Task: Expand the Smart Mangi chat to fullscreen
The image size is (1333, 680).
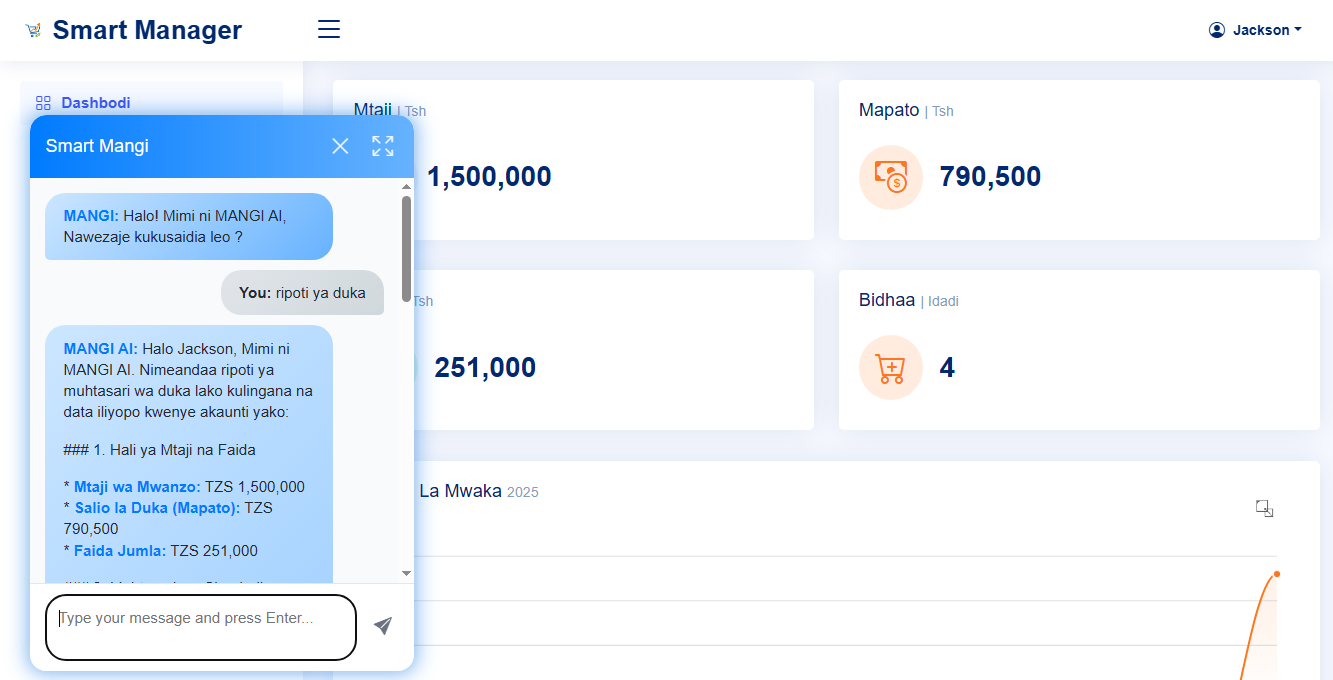Action: click(383, 146)
